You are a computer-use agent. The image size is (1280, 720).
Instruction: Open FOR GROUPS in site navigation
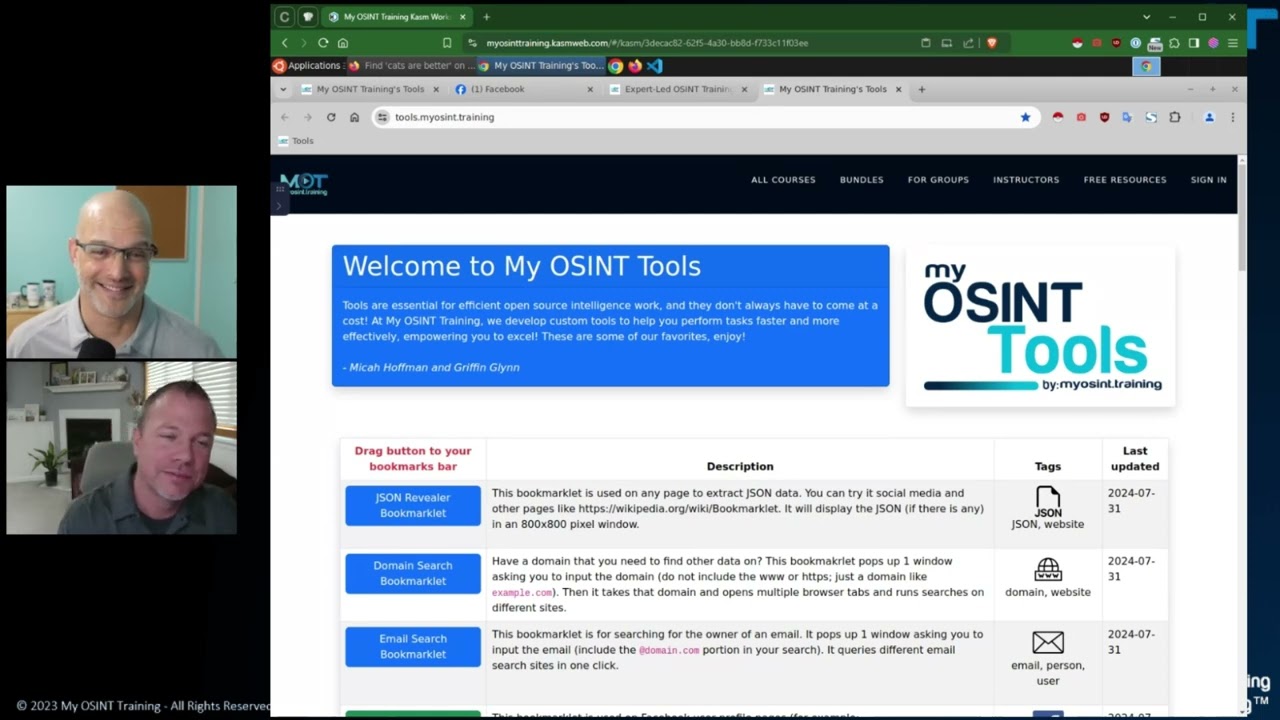coord(938,180)
